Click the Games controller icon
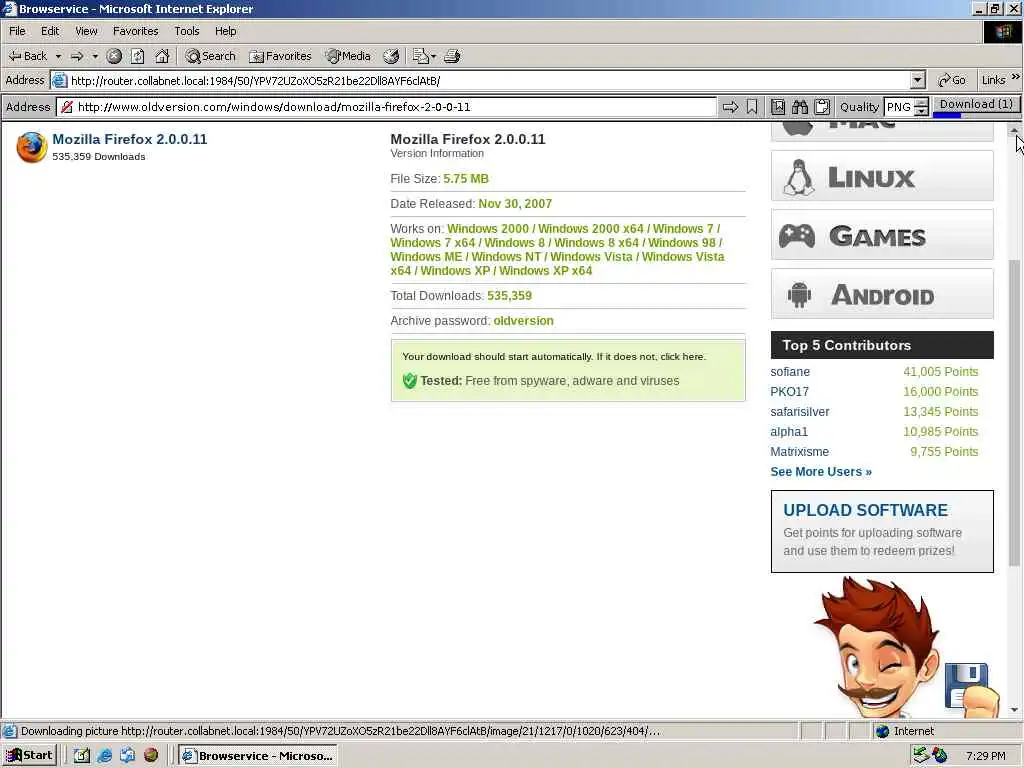1024x768 pixels. pyautogui.click(x=797, y=236)
